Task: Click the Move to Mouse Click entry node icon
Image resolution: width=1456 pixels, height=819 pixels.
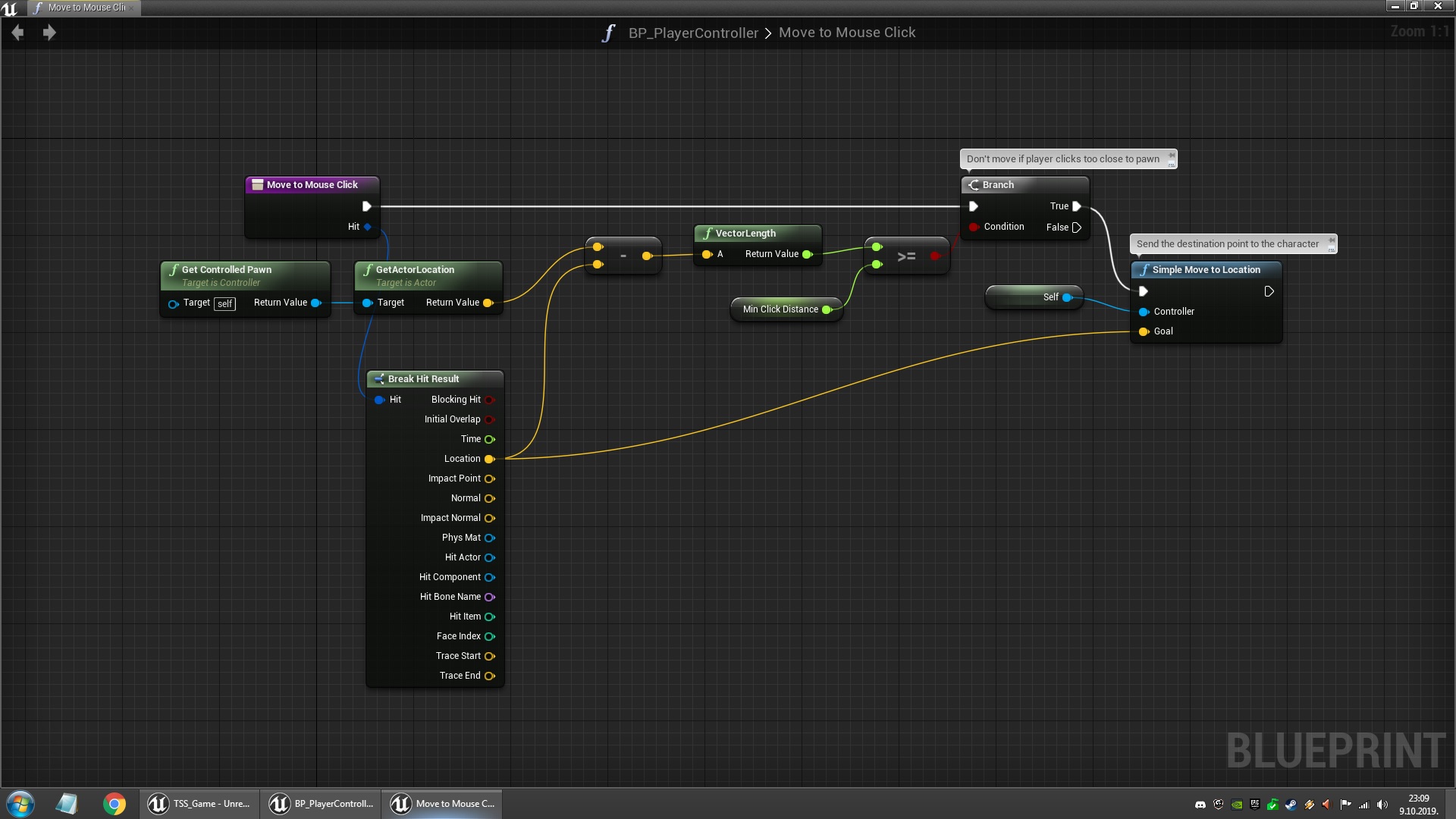Action: 257,185
